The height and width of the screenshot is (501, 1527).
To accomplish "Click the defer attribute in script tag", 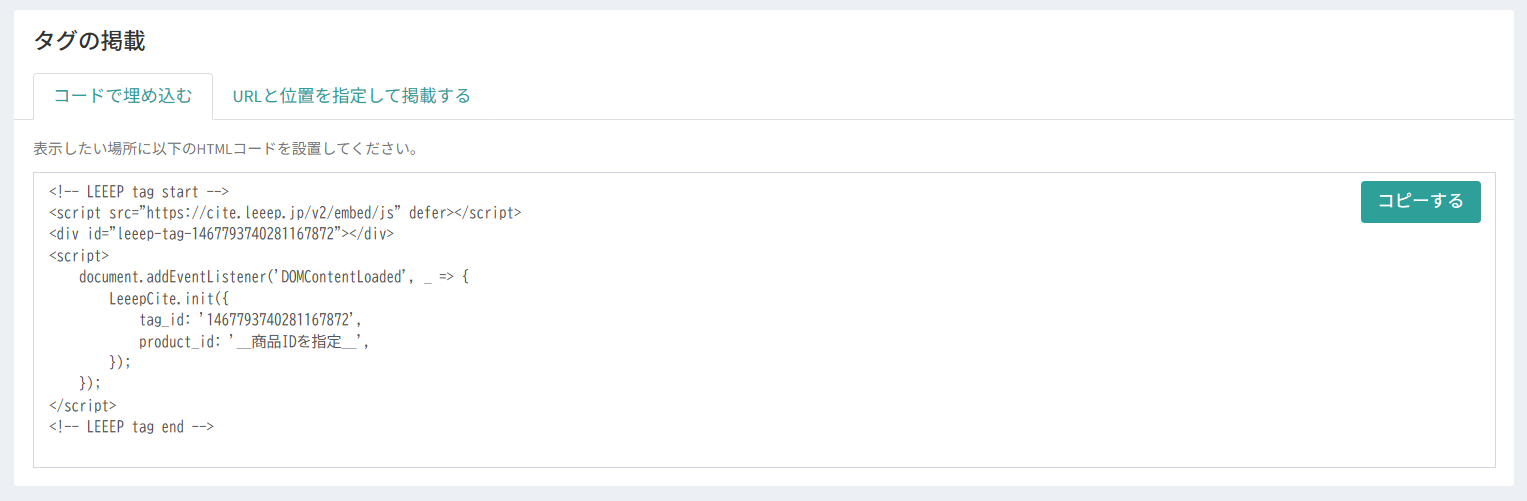I will click(428, 213).
